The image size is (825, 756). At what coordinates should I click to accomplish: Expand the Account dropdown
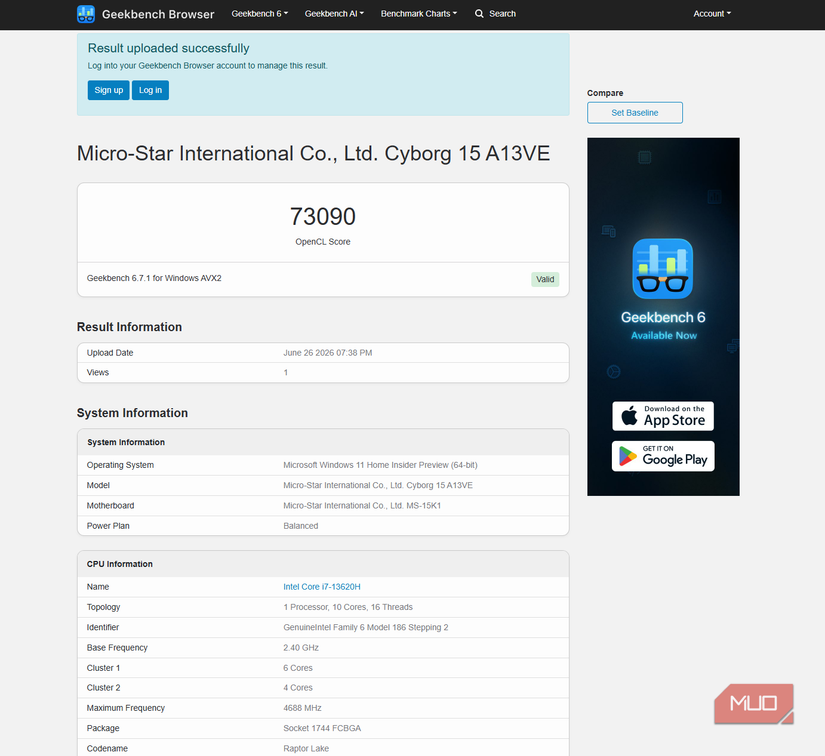pos(712,14)
